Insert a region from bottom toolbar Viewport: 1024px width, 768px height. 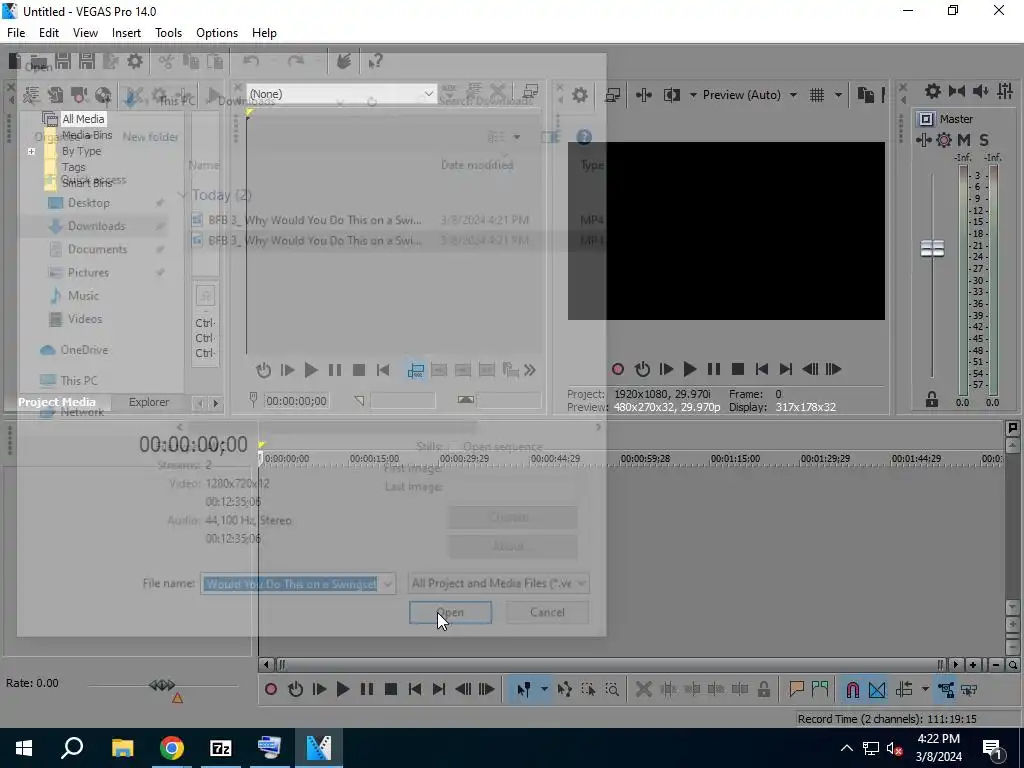point(820,690)
